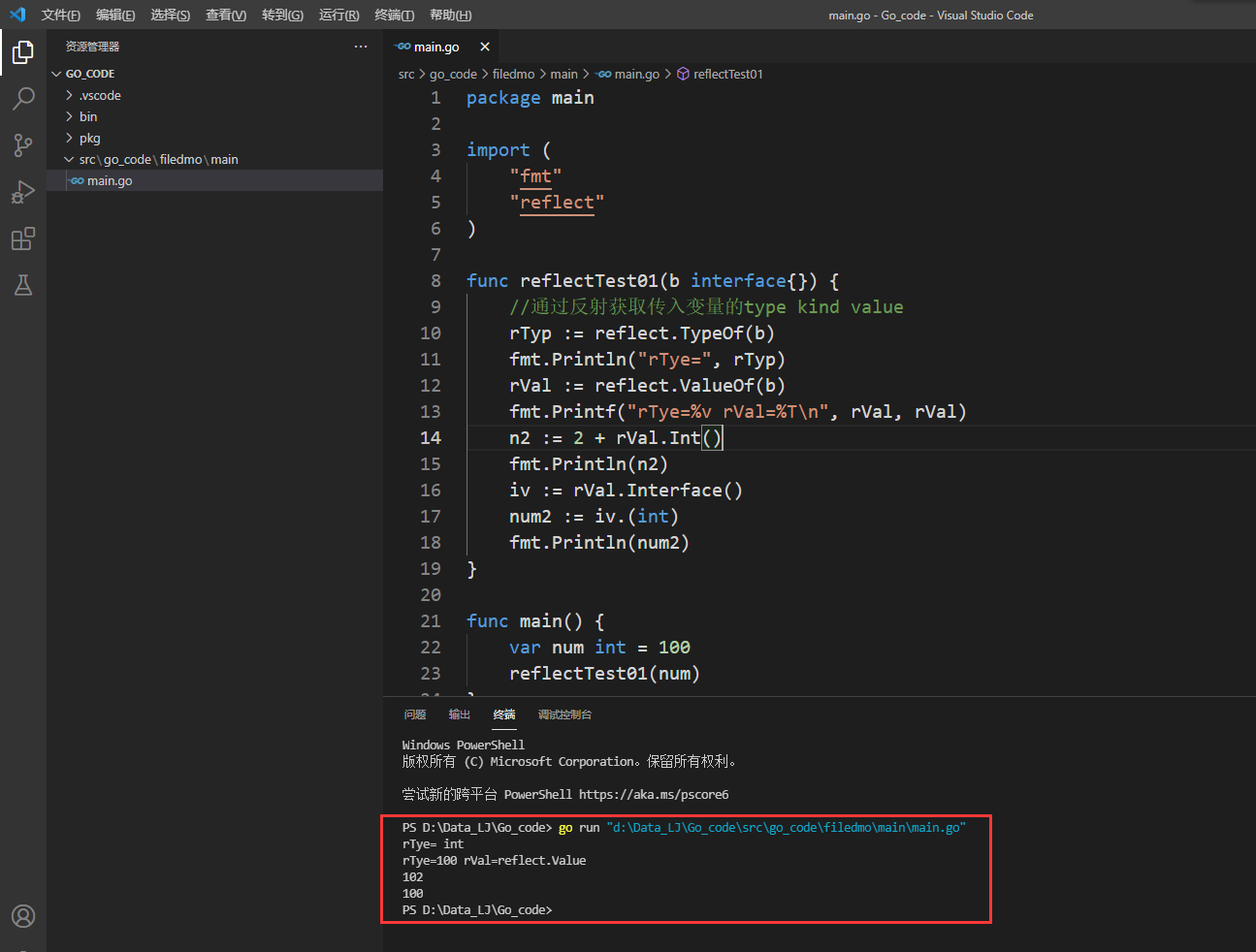The width and height of the screenshot is (1256, 952).
Task: Click the reflectTest01 symbol icon in breadcrumb
Action: click(x=683, y=74)
